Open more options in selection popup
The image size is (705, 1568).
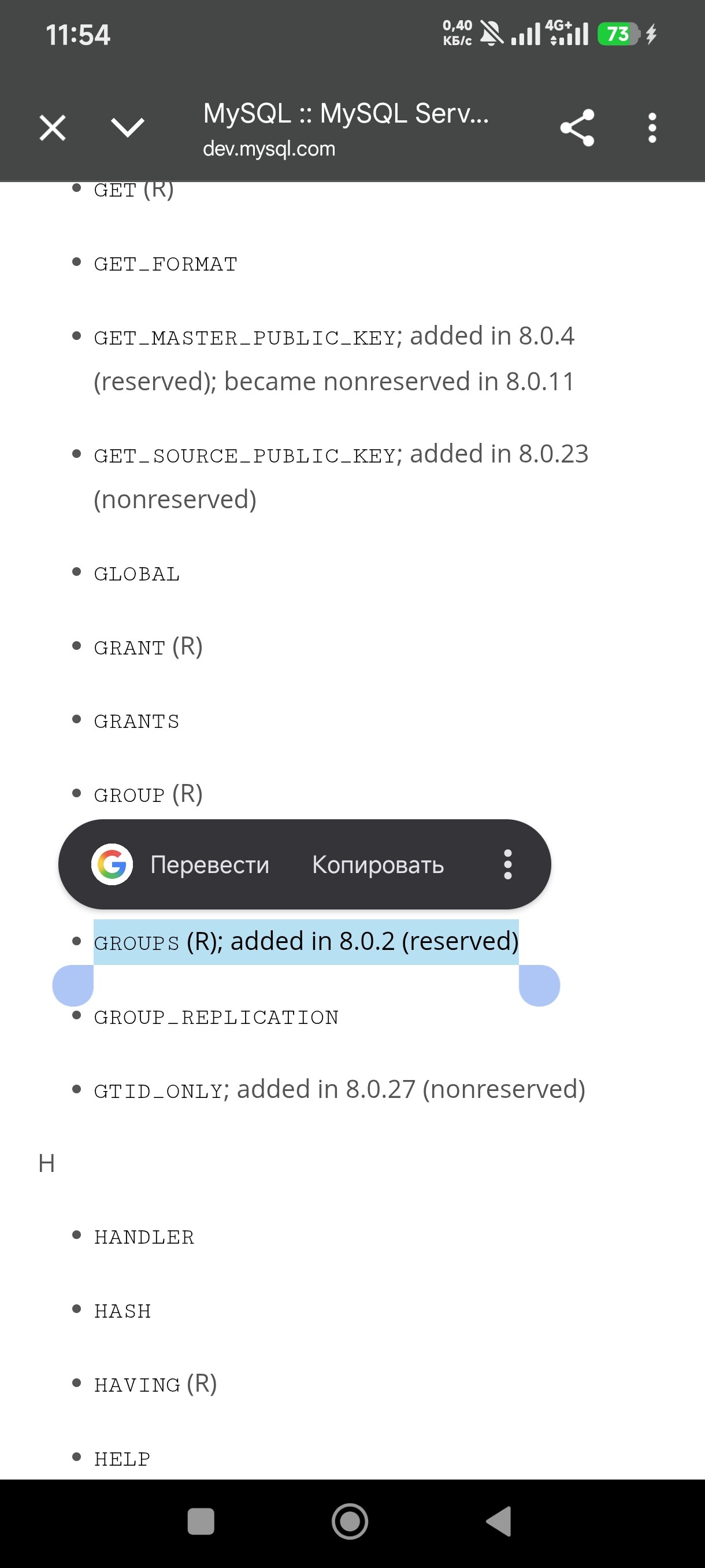(x=508, y=865)
